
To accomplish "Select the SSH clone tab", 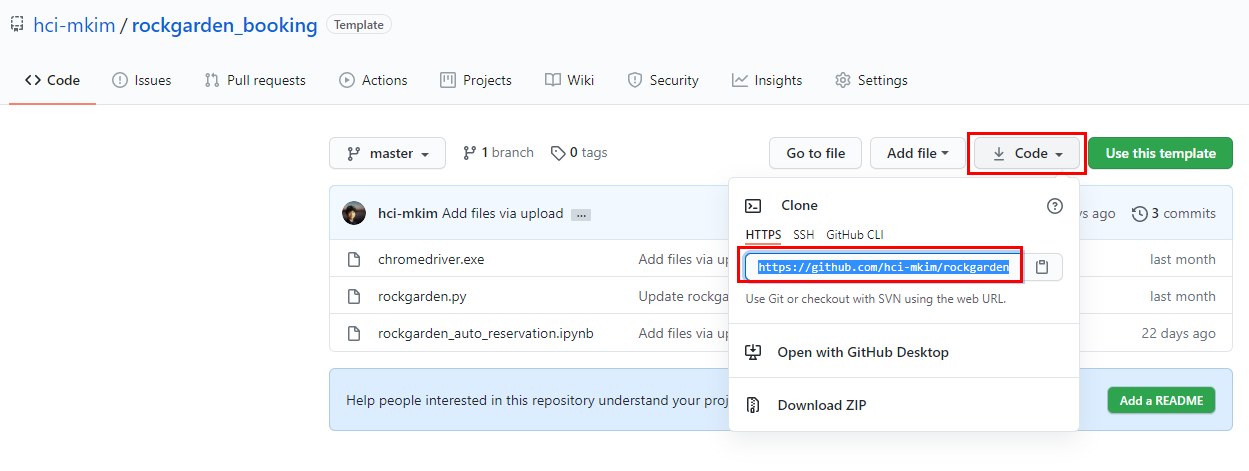I will [x=804, y=235].
